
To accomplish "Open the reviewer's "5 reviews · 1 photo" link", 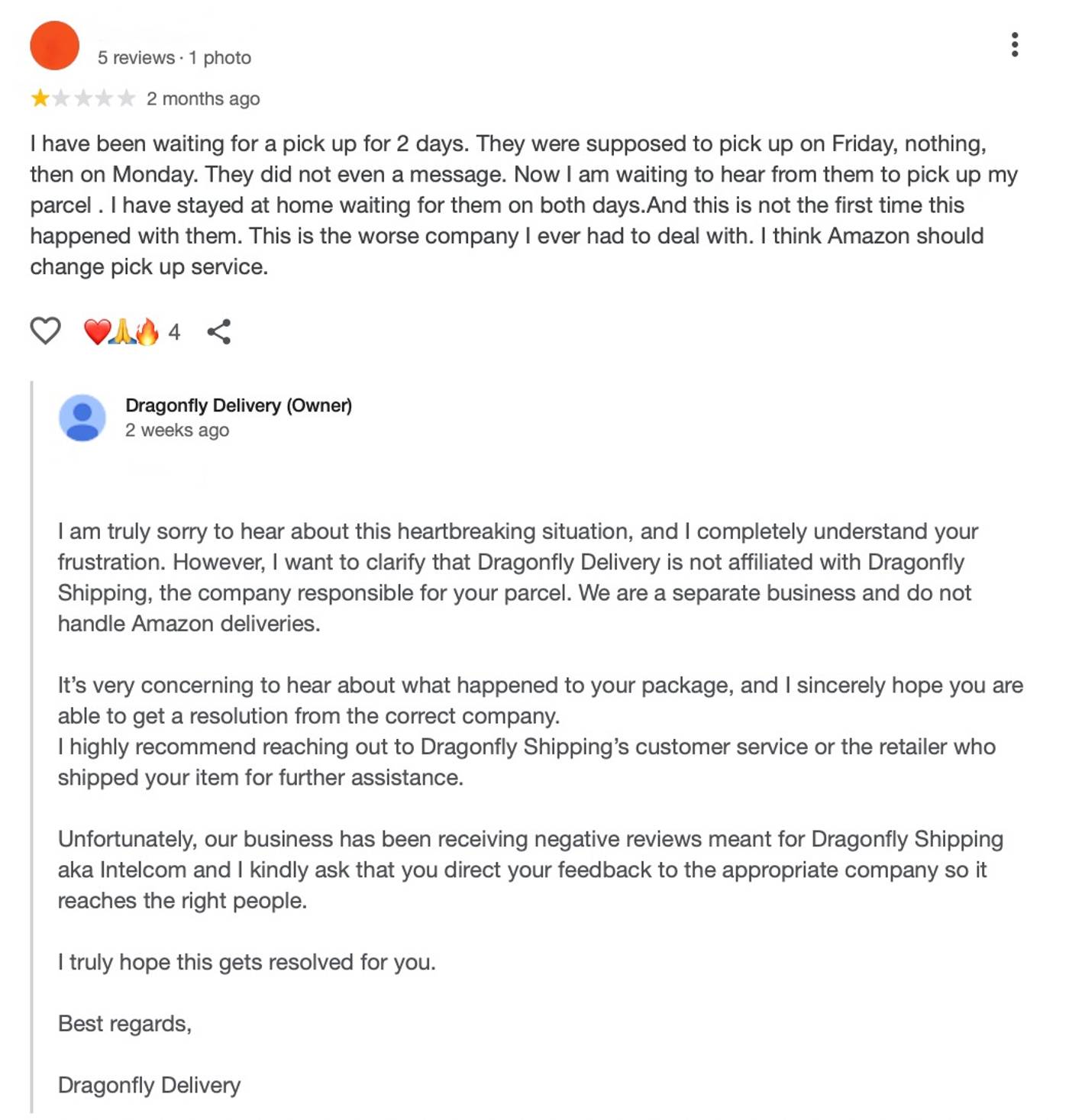I will click(x=174, y=58).
